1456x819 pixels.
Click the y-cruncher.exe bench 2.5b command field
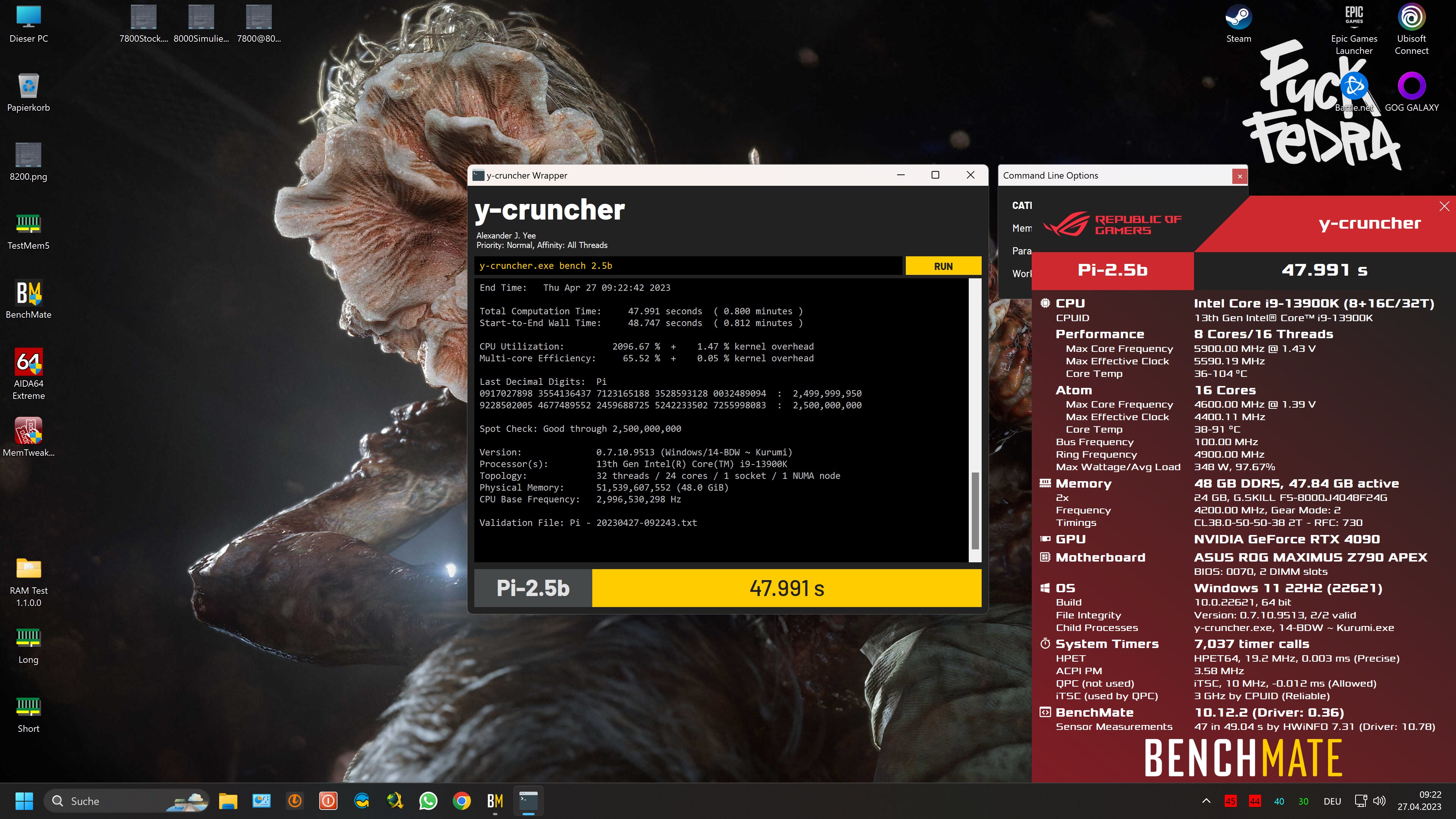coord(688,266)
